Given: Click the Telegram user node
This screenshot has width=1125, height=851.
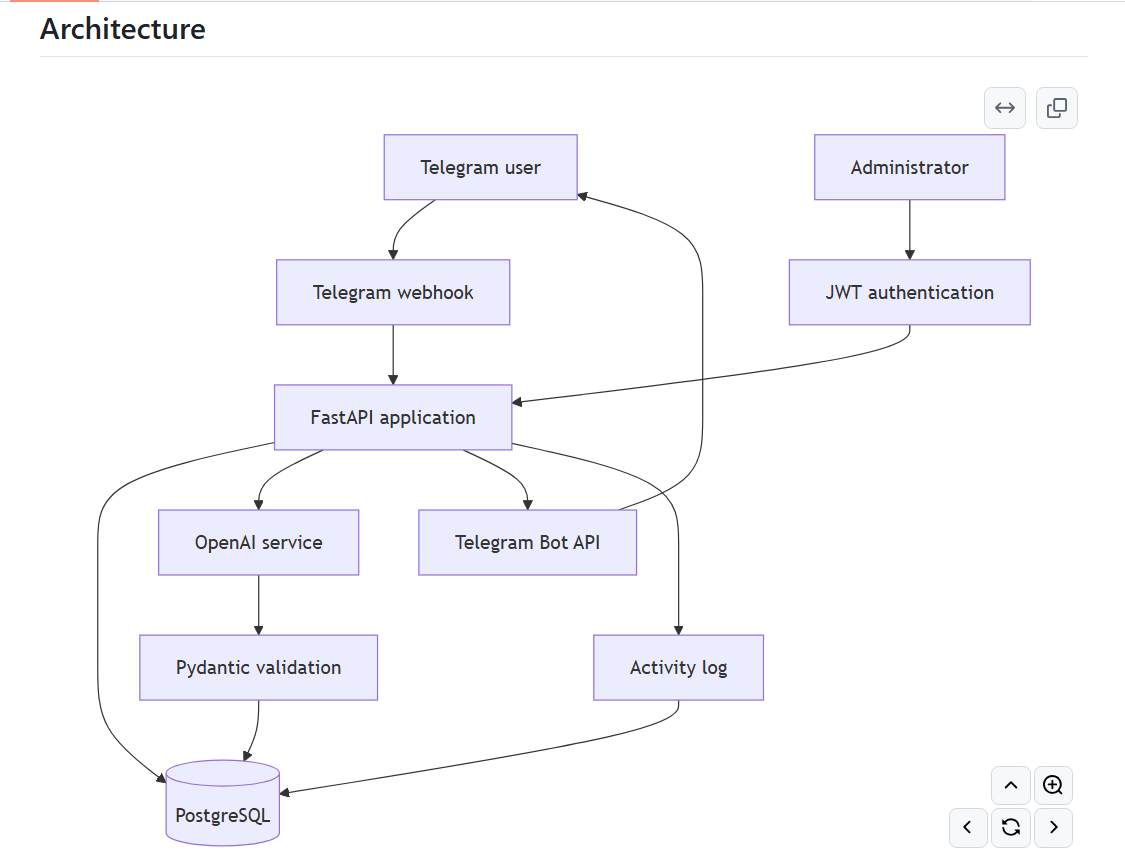Looking at the screenshot, I should tap(480, 167).
